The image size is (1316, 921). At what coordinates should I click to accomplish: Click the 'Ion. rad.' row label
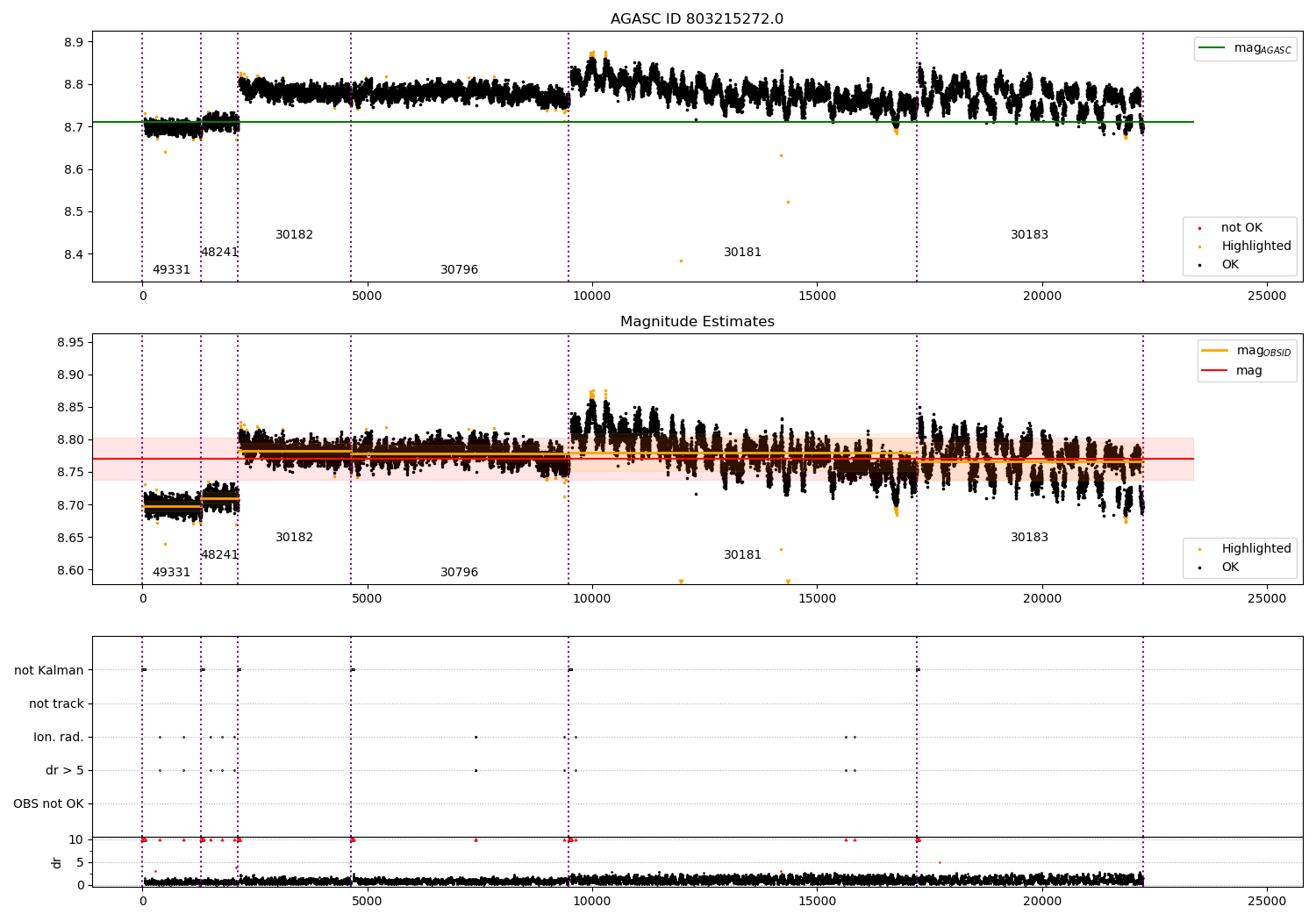click(x=59, y=738)
